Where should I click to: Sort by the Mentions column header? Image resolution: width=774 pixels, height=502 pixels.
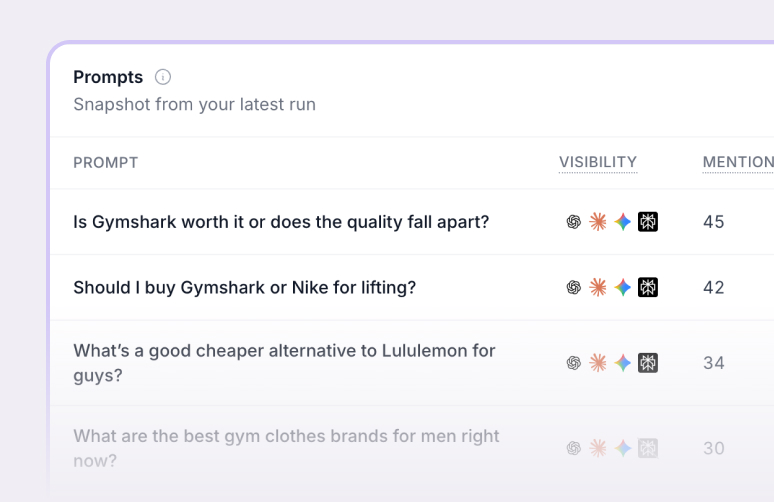[x=738, y=162]
